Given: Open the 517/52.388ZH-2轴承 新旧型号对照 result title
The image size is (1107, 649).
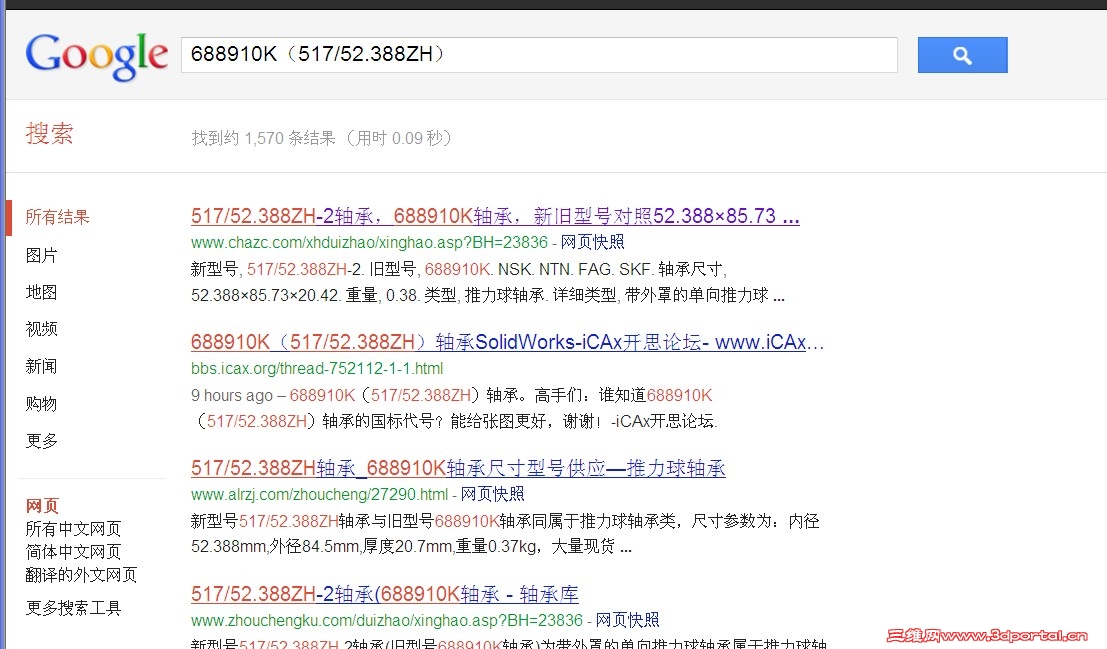Looking at the screenshot, I should [495, 216].
